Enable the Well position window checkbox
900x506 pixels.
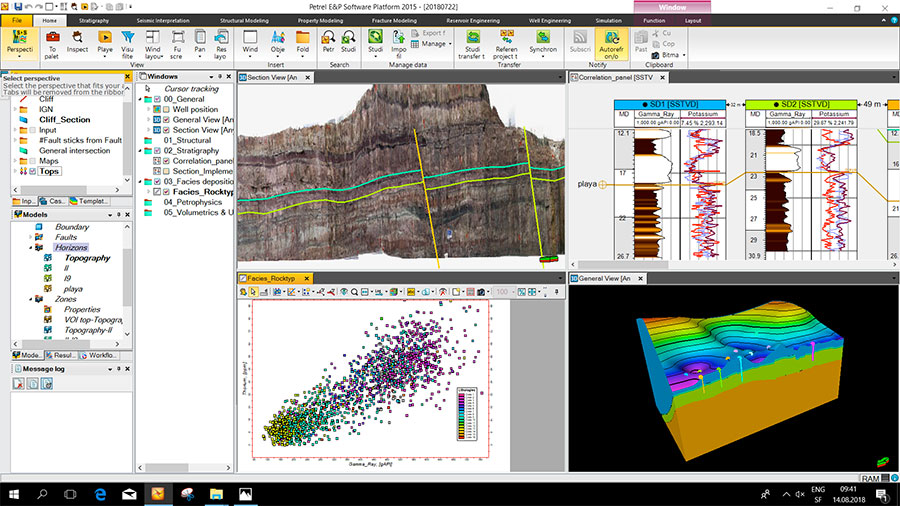166,110
